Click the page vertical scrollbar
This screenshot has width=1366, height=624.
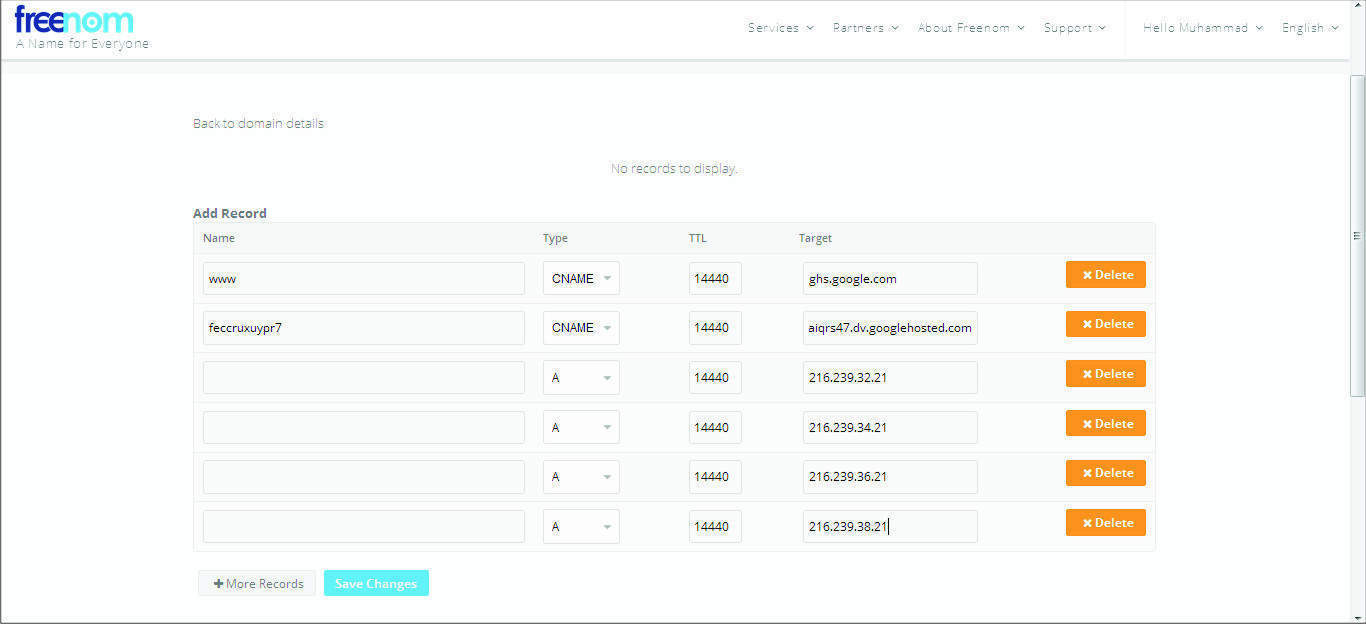(1357, 236)
